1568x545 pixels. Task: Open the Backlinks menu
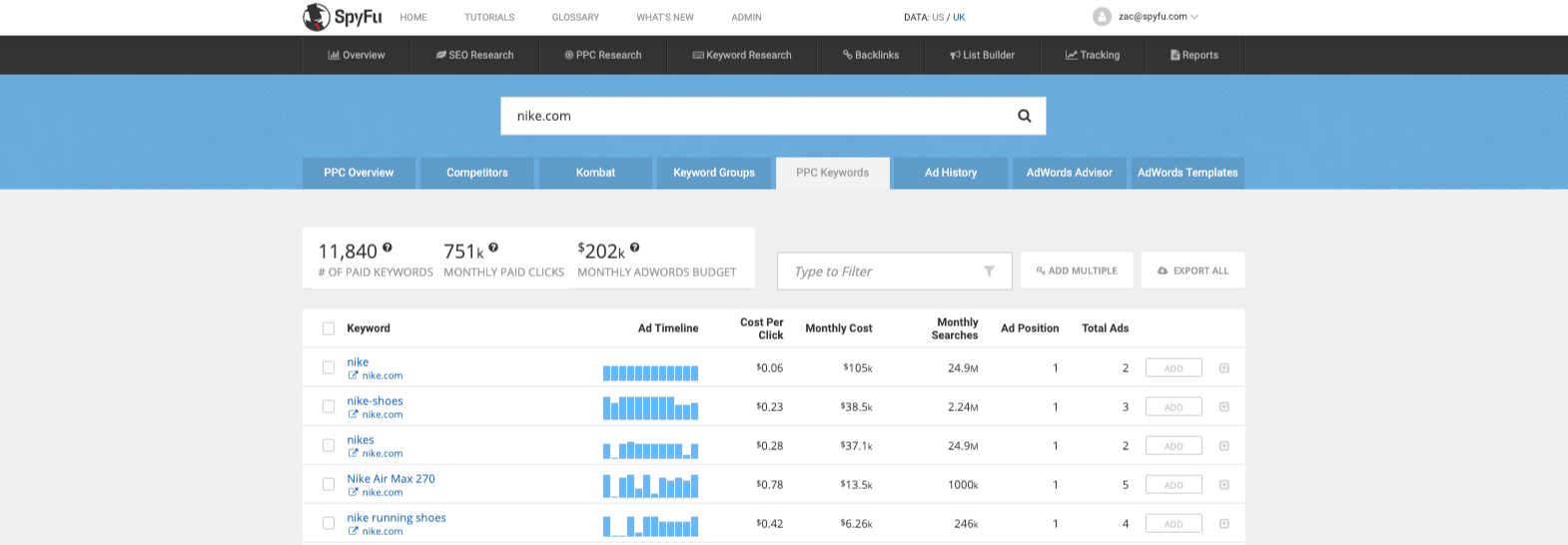click(871, 55)
